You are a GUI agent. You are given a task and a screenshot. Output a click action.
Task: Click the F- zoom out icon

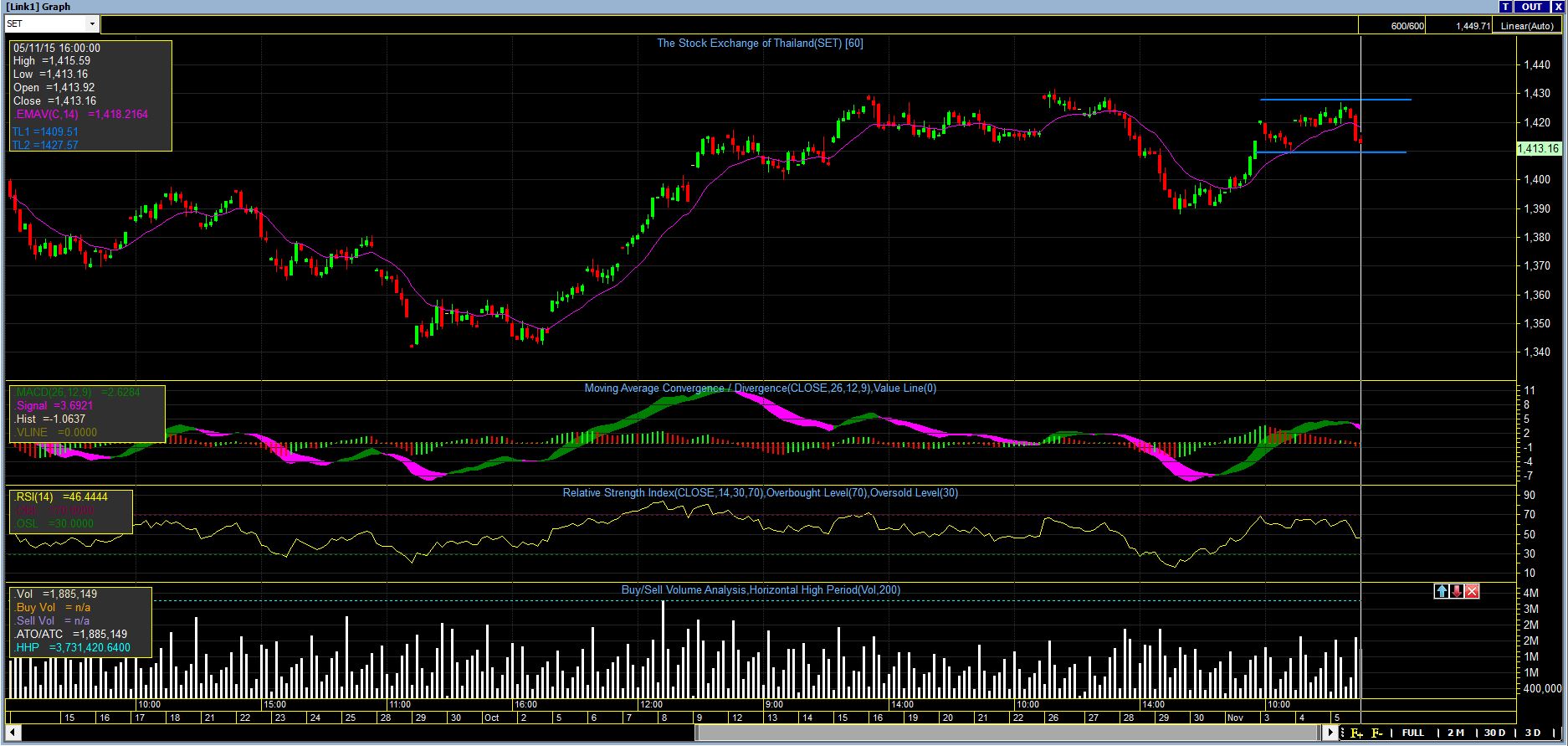1377,733
